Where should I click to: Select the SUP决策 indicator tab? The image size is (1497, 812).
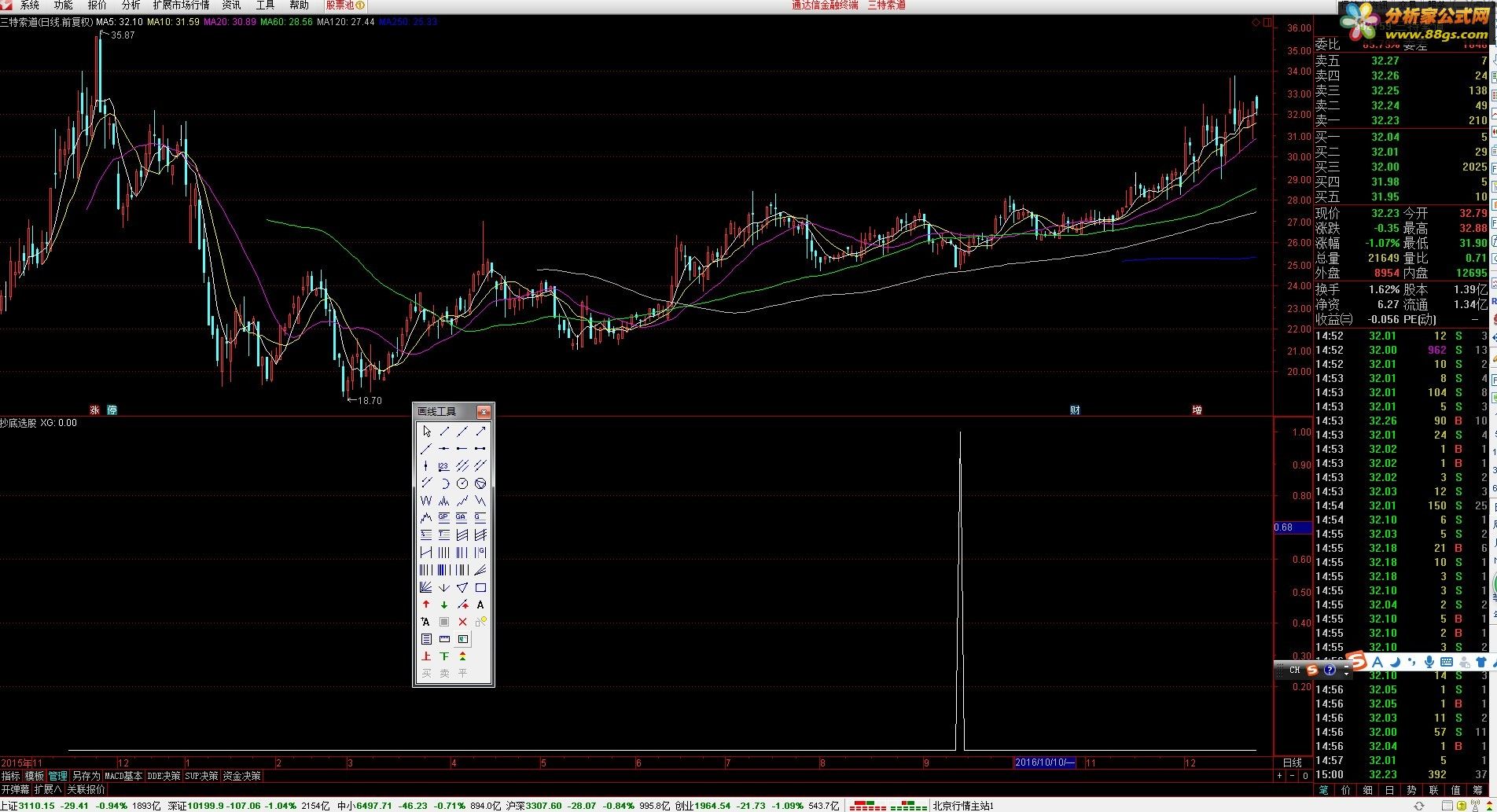(201, 776)
